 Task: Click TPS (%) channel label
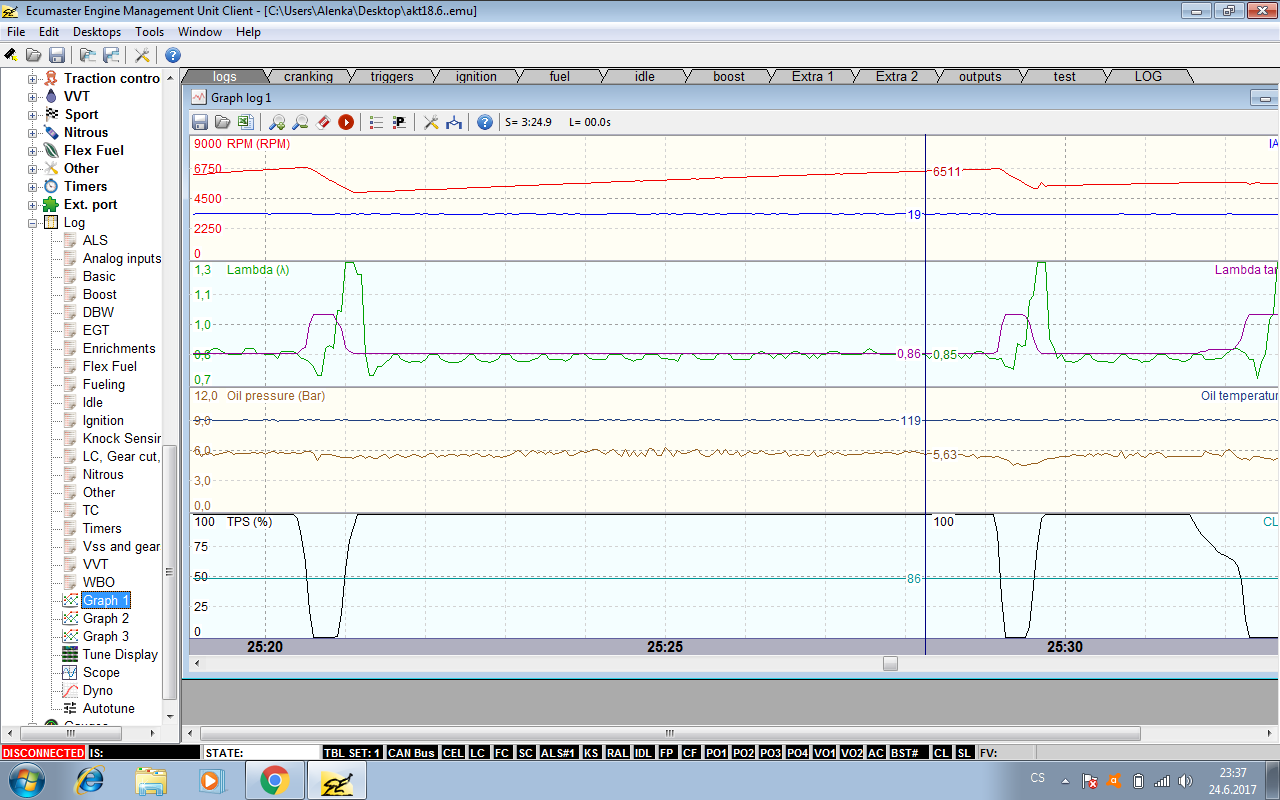249,522
